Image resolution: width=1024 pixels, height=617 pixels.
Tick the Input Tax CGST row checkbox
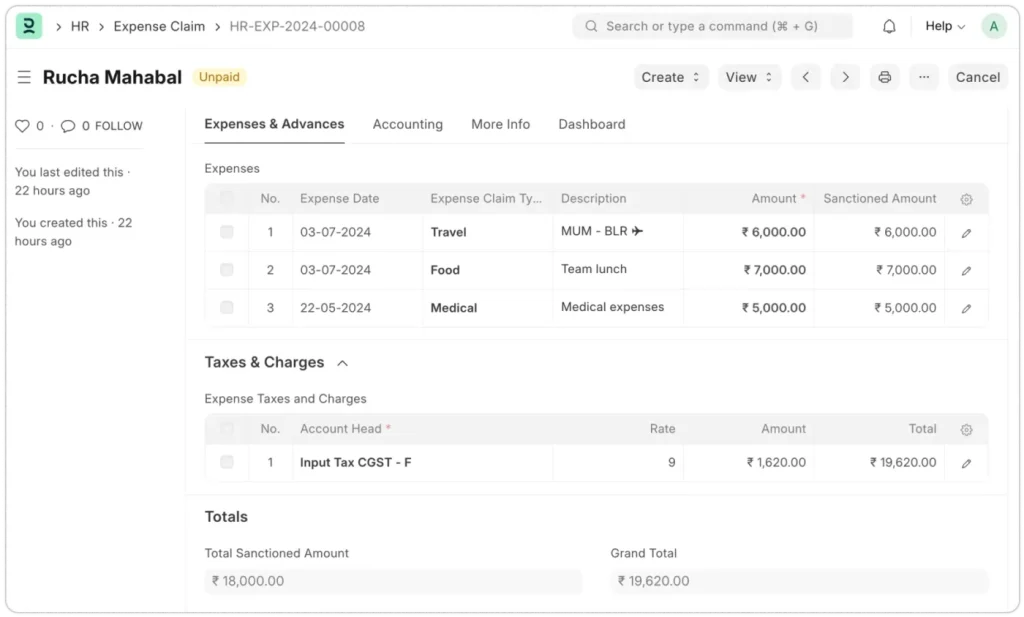227,462
